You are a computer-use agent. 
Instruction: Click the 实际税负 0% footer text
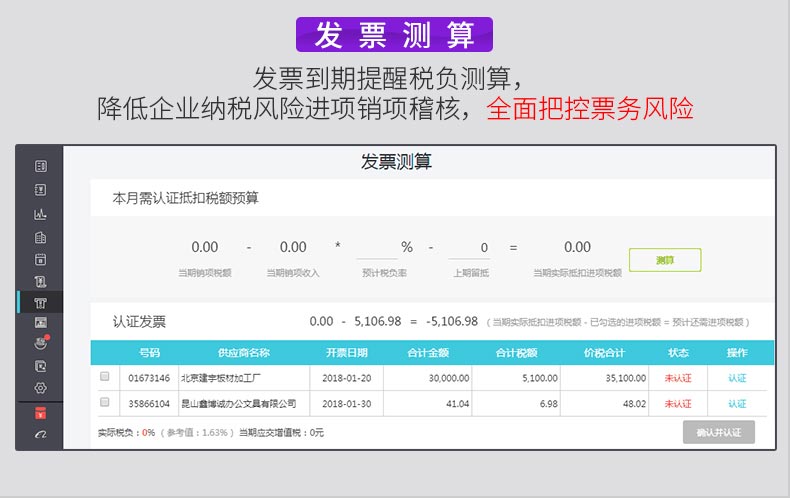126,433
